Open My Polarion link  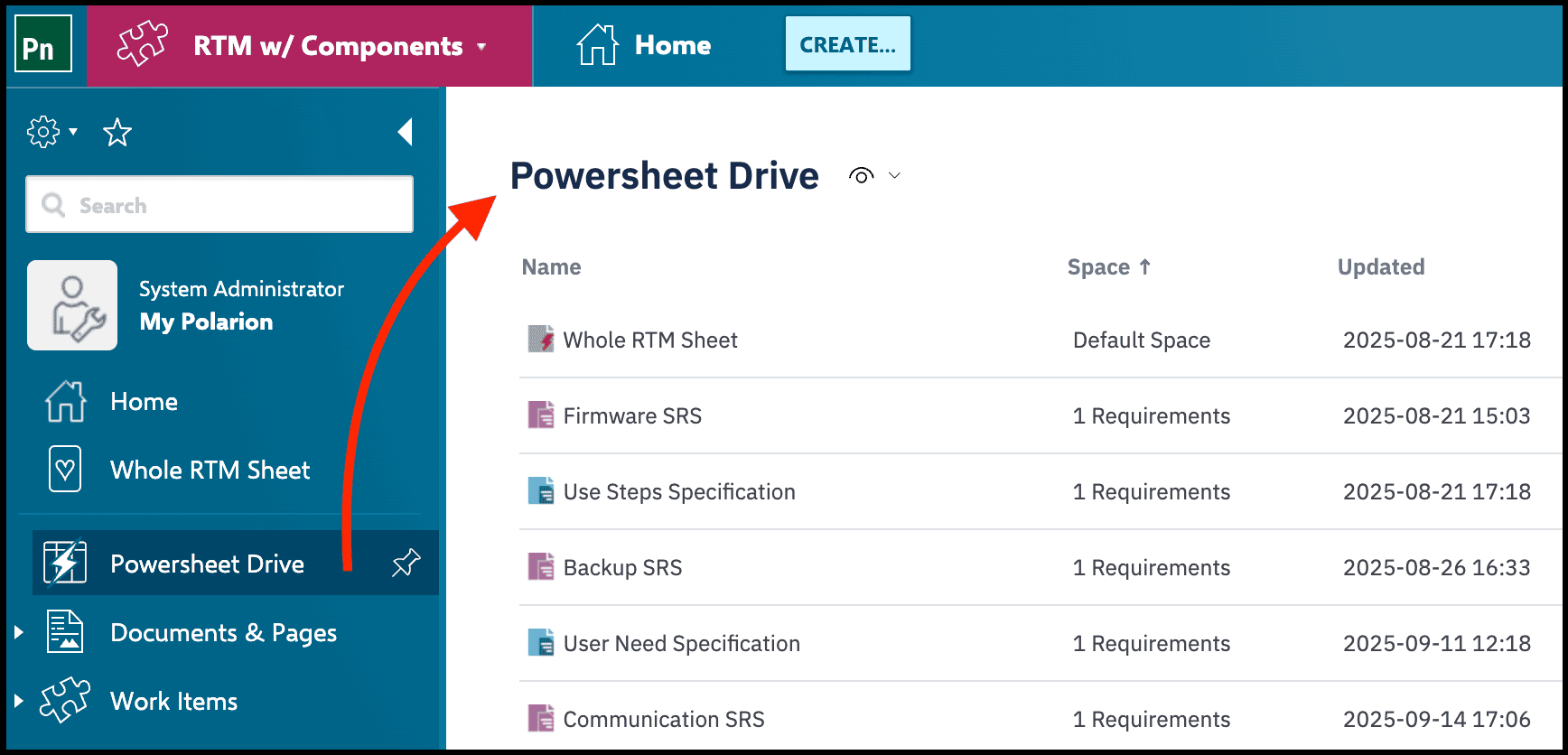pos(206,322)
